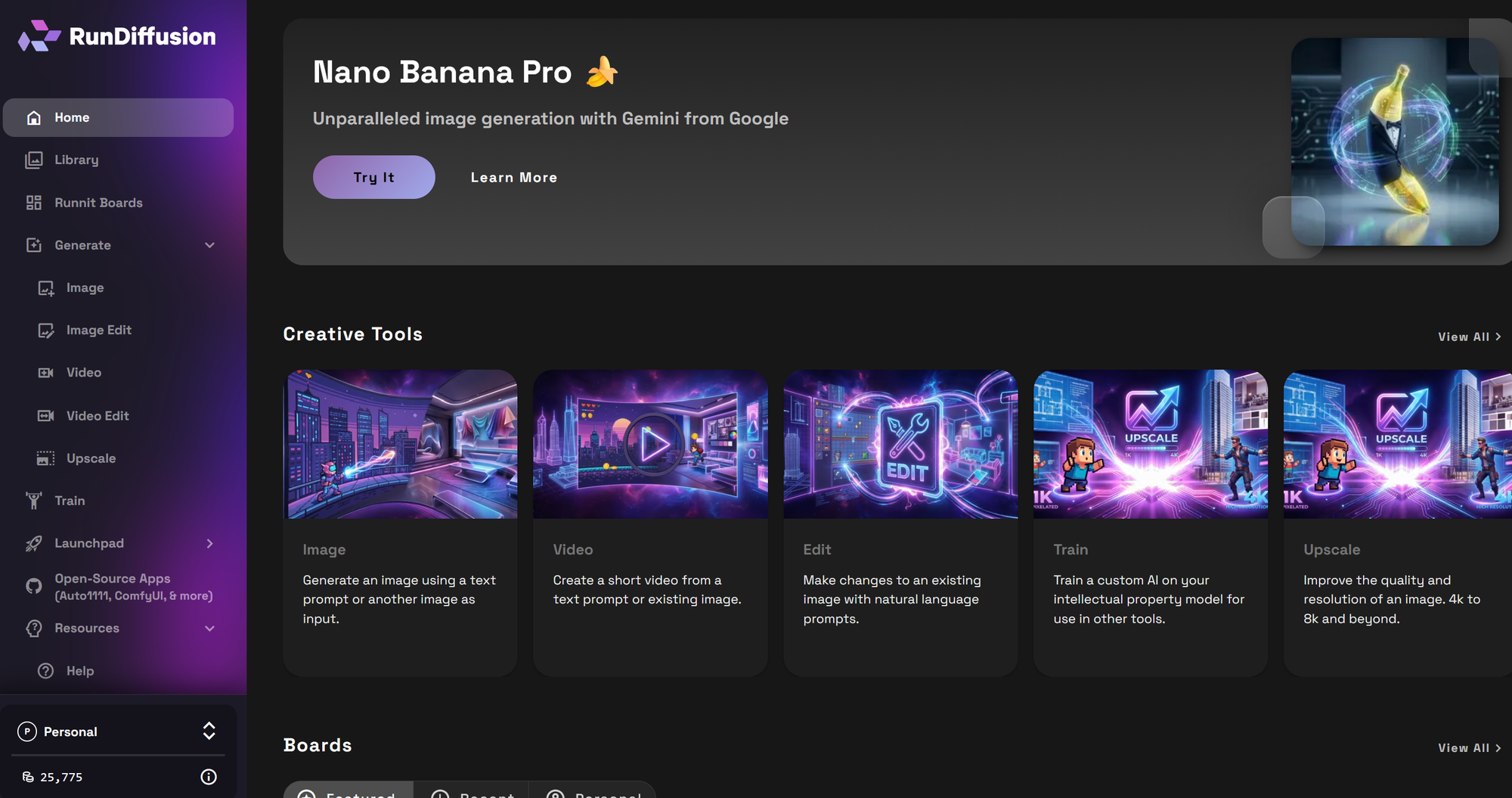
Task: Open Open-Source Apps menu item
Action: pos(118,586)
